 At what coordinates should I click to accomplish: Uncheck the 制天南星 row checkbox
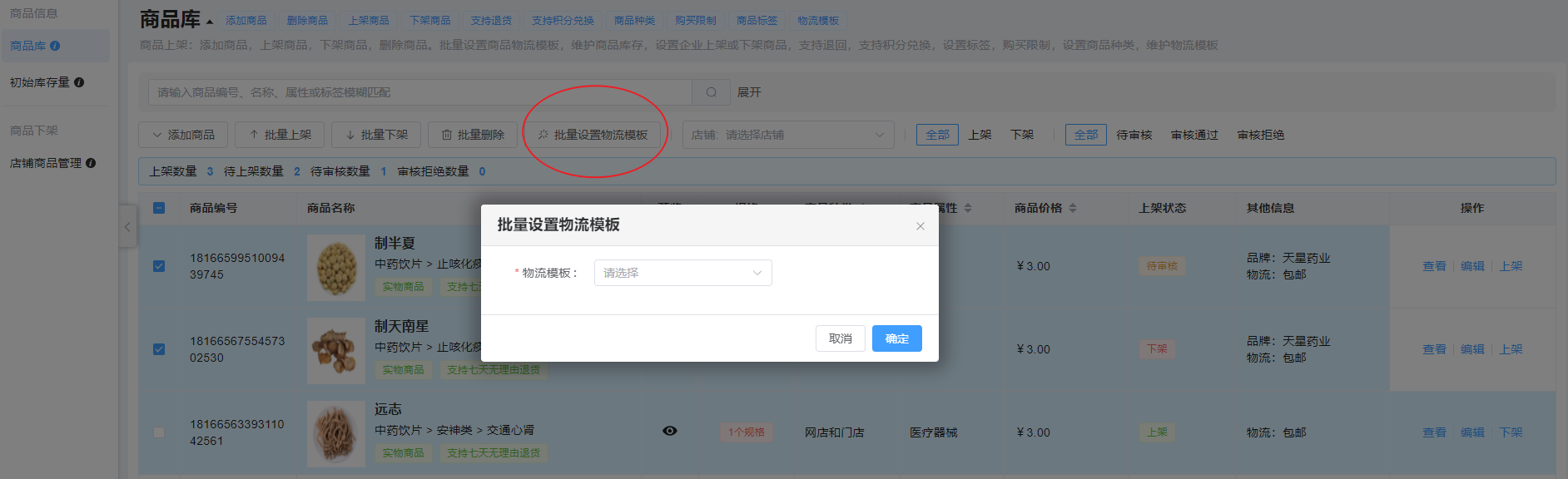[x=159, y=349]
